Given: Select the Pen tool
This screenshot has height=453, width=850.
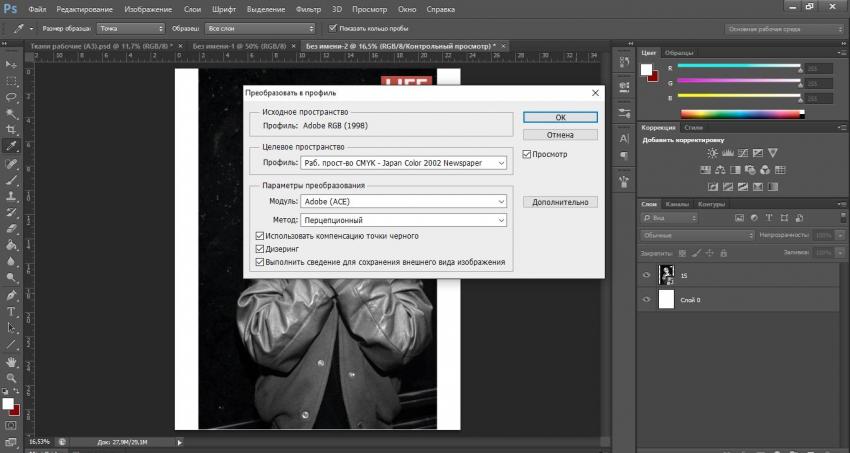Looking at the screenshot, I should 12,295.
